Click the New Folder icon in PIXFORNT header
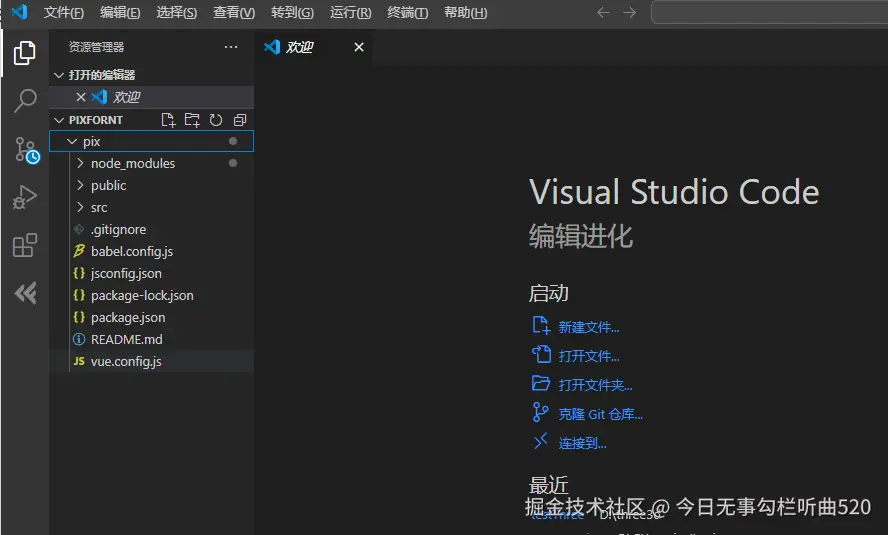 192,120
